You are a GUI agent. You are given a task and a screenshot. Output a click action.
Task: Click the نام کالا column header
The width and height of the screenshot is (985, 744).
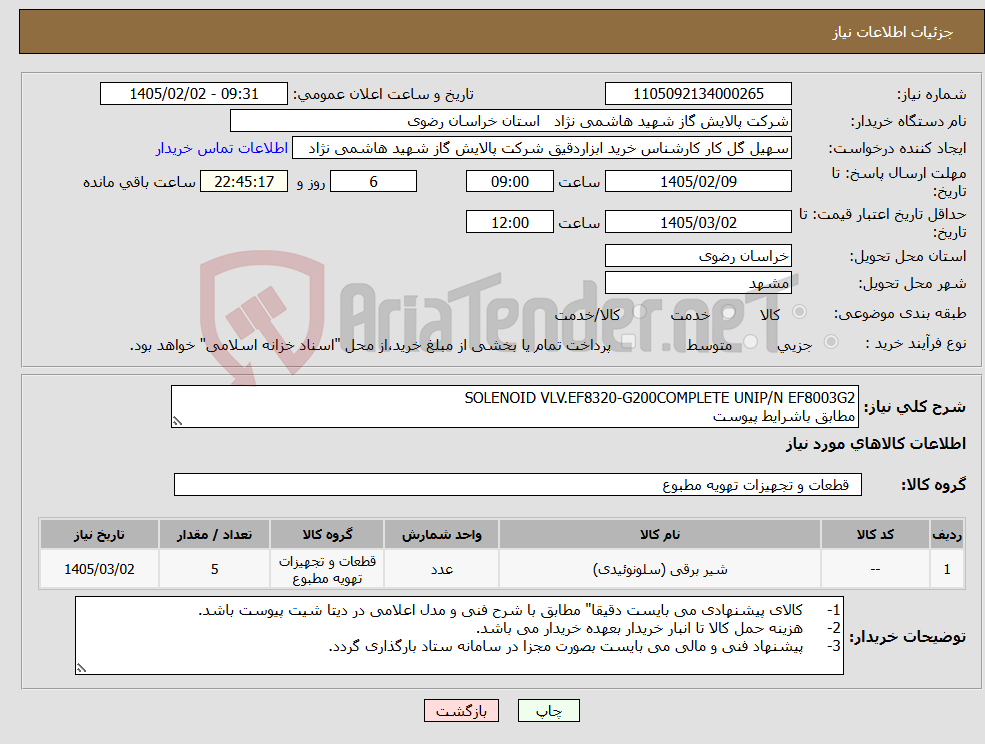click(x=660, y=534)
